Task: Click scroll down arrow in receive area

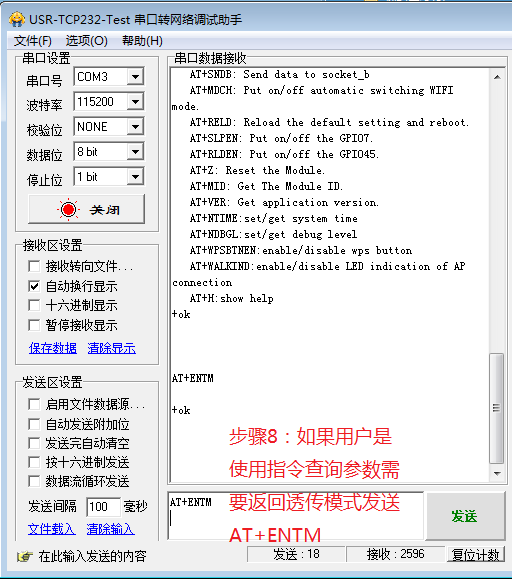Action: (497, 473)
